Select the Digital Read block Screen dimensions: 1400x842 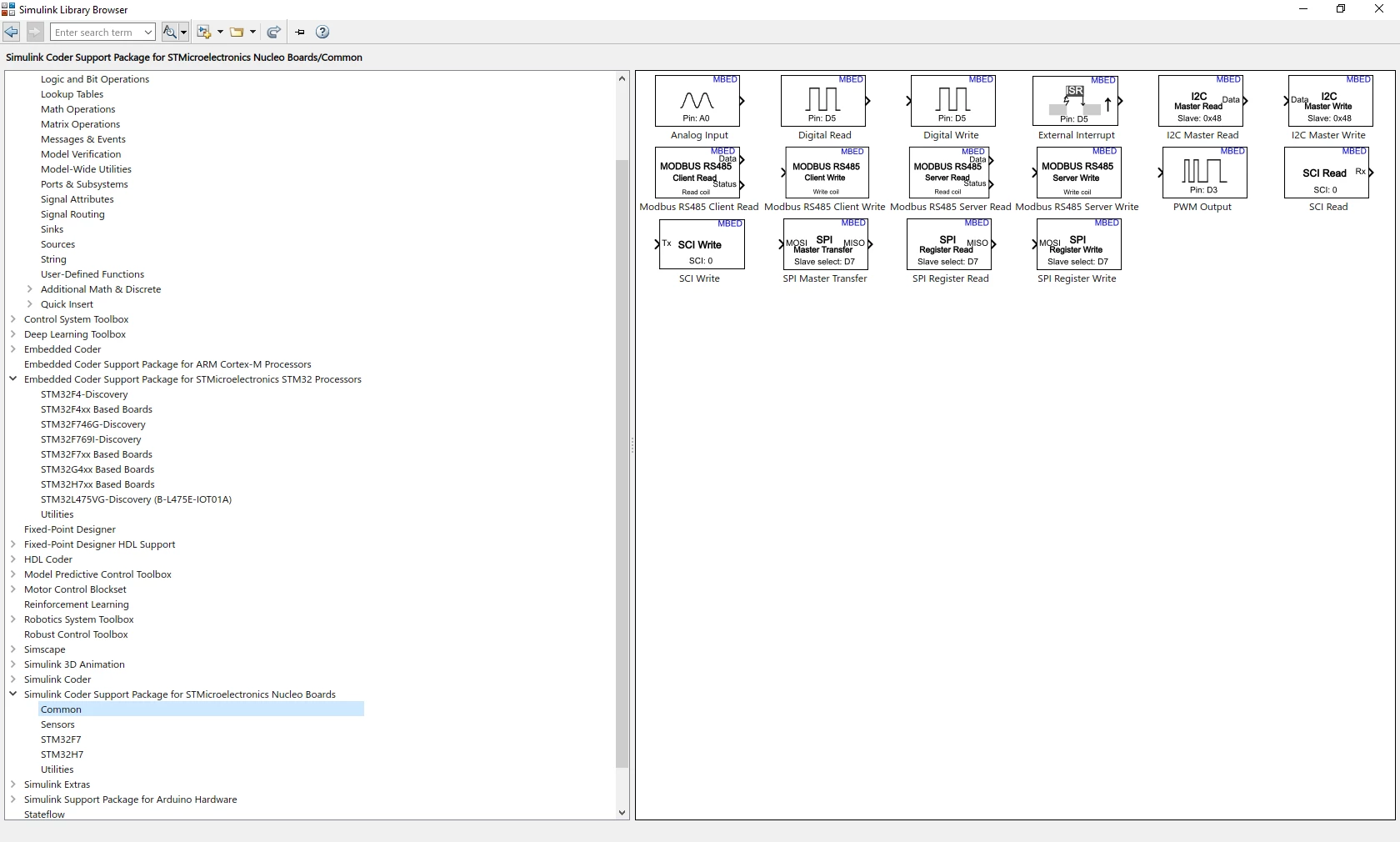824,101
